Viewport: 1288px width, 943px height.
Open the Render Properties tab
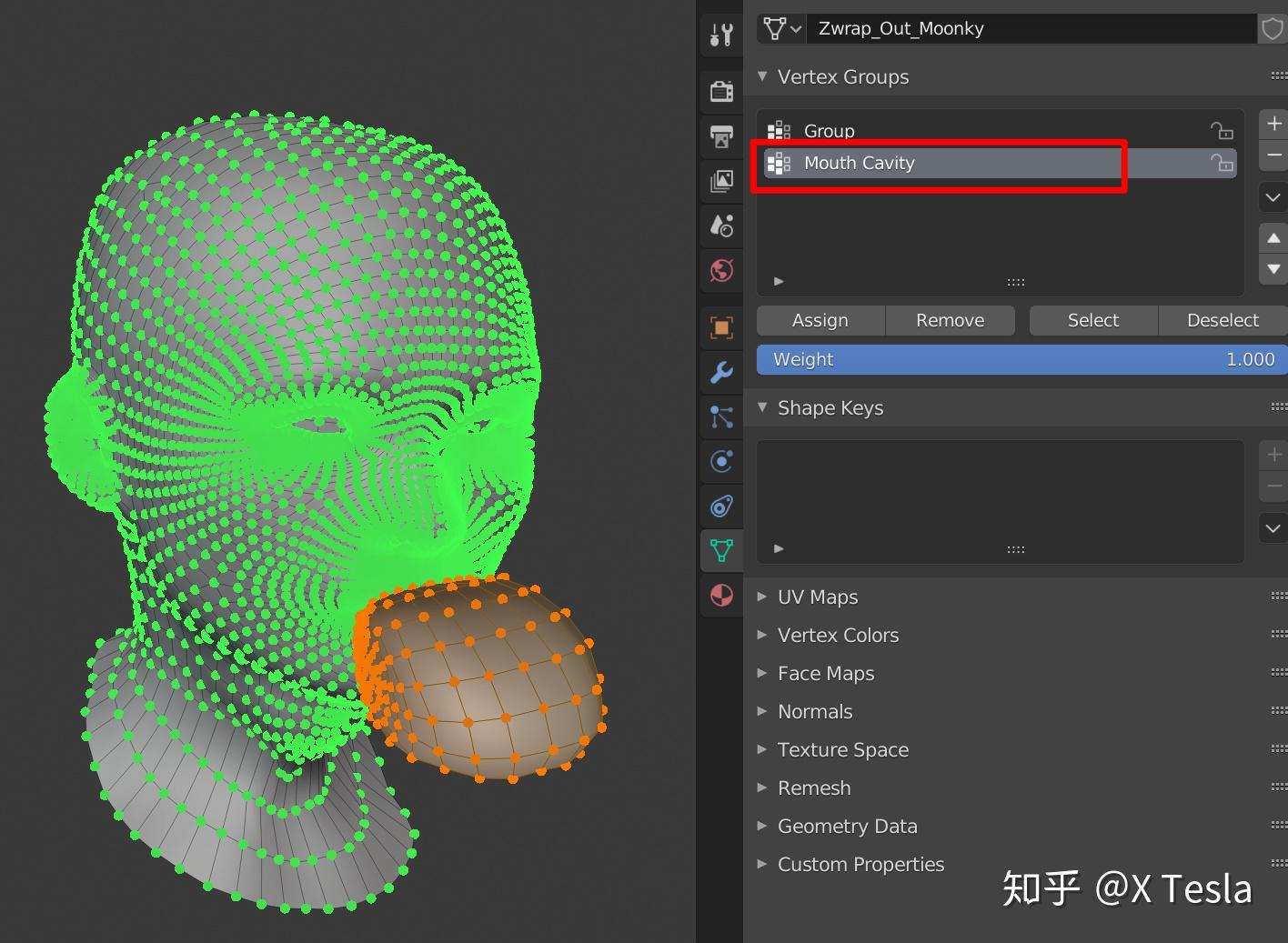tap(721, 91)
